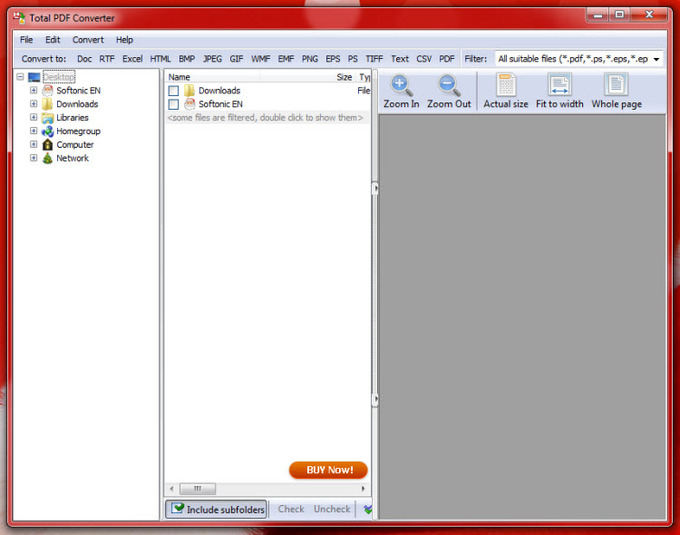Expand the Libraries tree node
The image size is (680, 535).
tap(33, 117)
